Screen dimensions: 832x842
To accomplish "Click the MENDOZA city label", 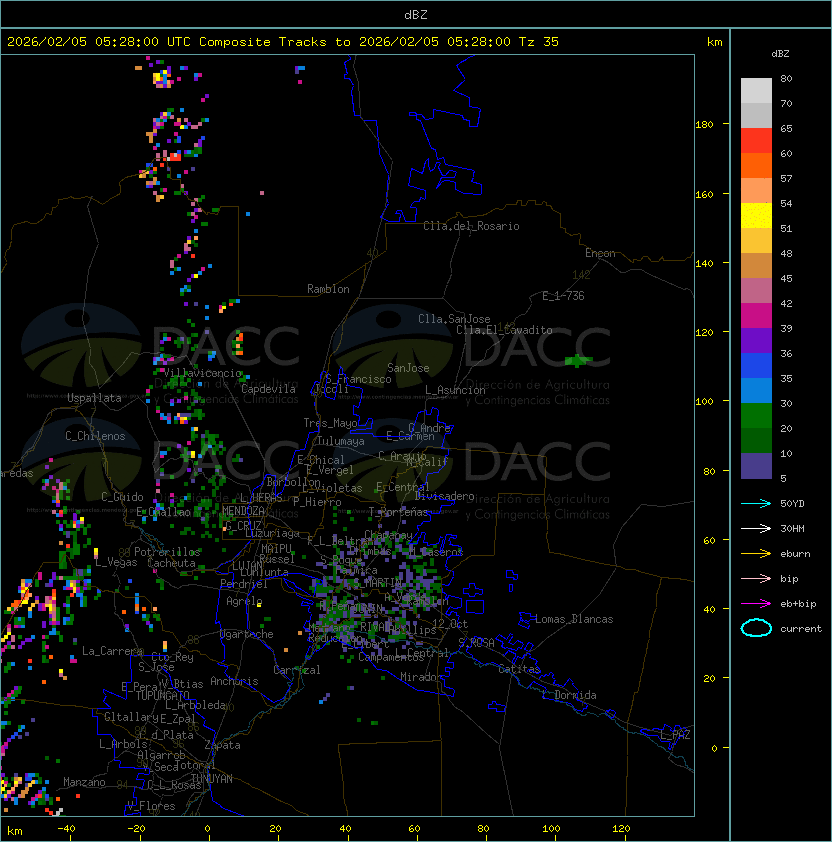I will coord(244,511).
